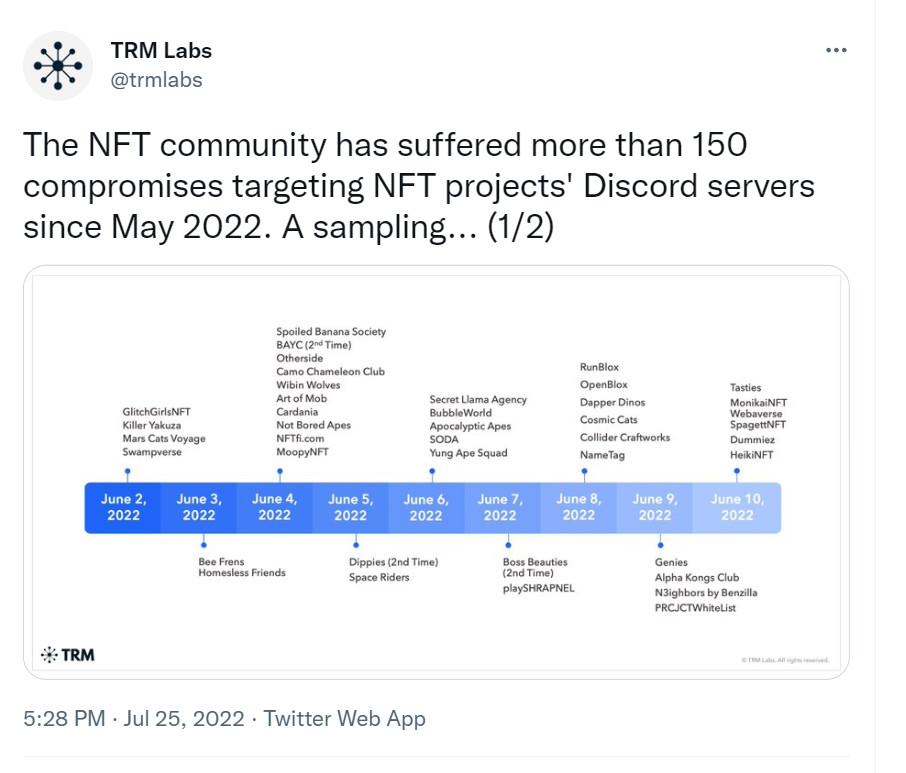
Task: Click the marker dot below June 9
Action: [x=660, y=545]
